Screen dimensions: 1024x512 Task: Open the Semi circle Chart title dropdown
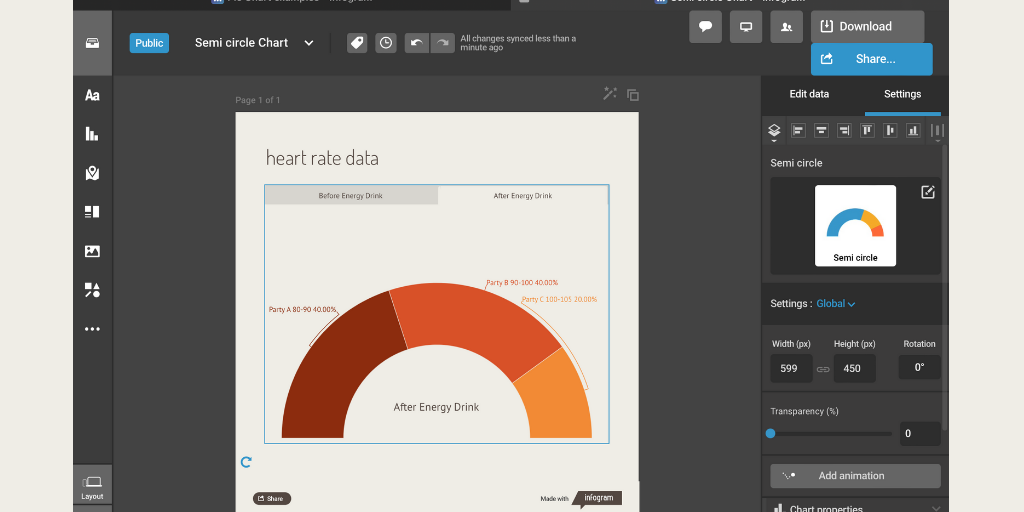click(309, 43)
